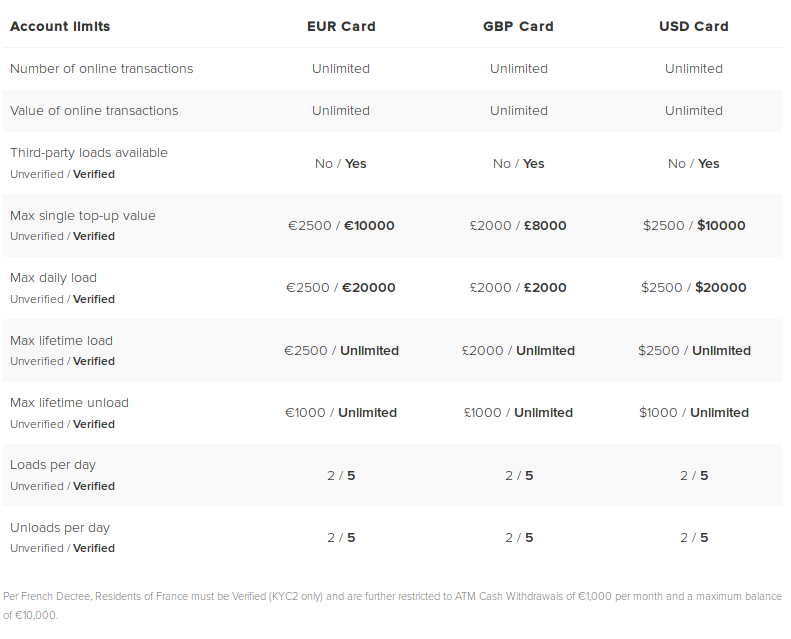Screen dimensions: 791x639
Task: Click the Third-party loads available label
Action: [x=89, y=152]
